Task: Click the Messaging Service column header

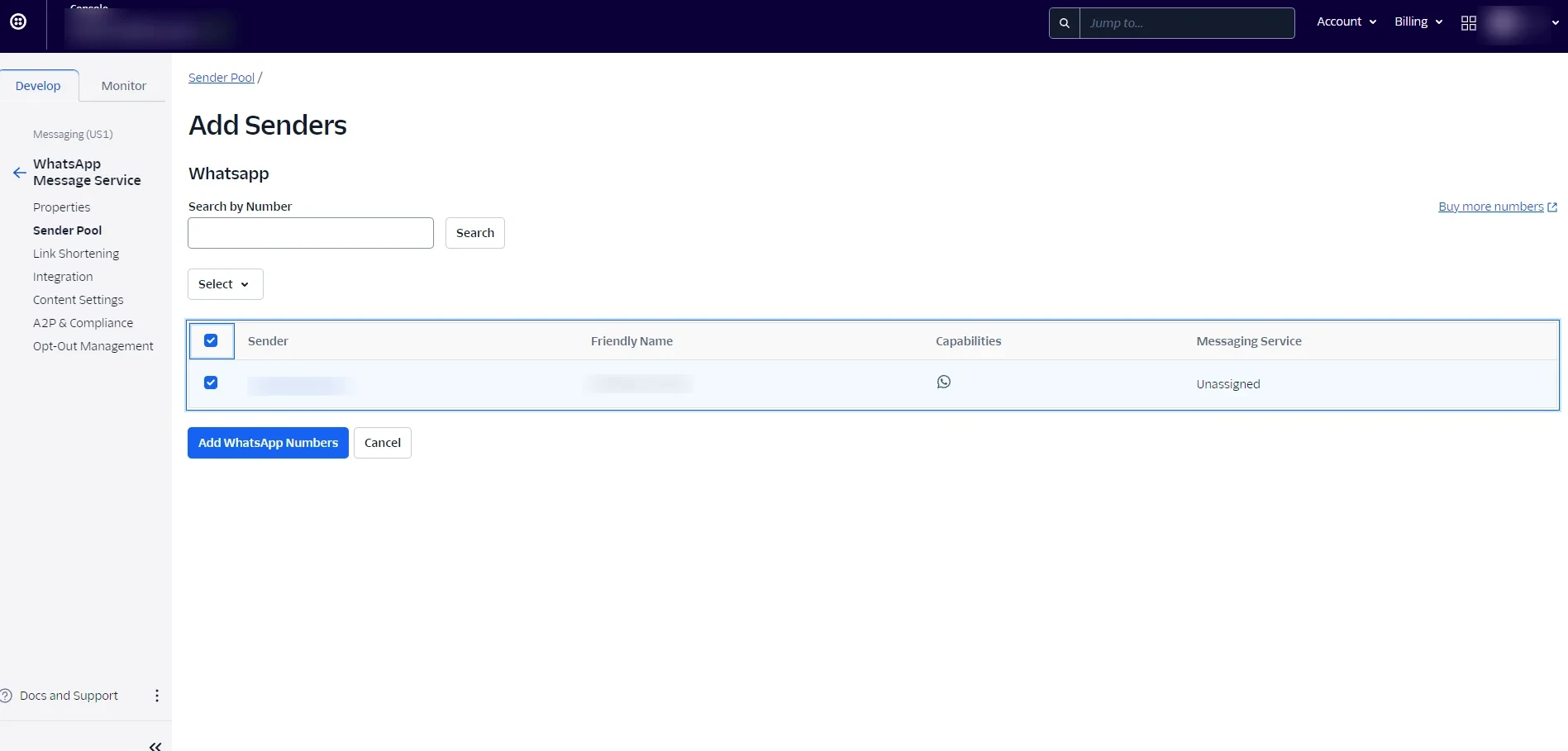Action: 1249,341
